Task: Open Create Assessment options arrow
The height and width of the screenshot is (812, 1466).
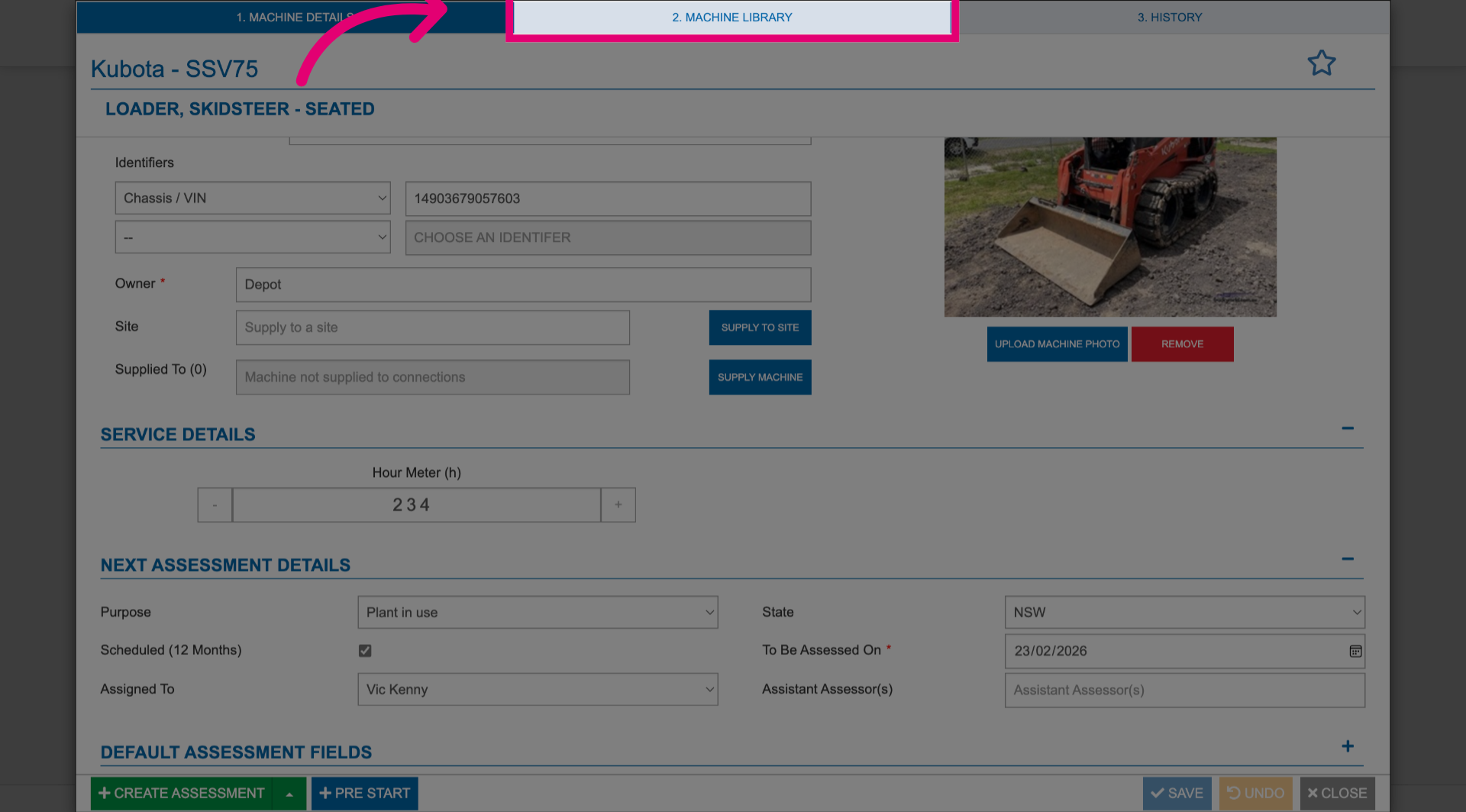Action: point(289,794)
